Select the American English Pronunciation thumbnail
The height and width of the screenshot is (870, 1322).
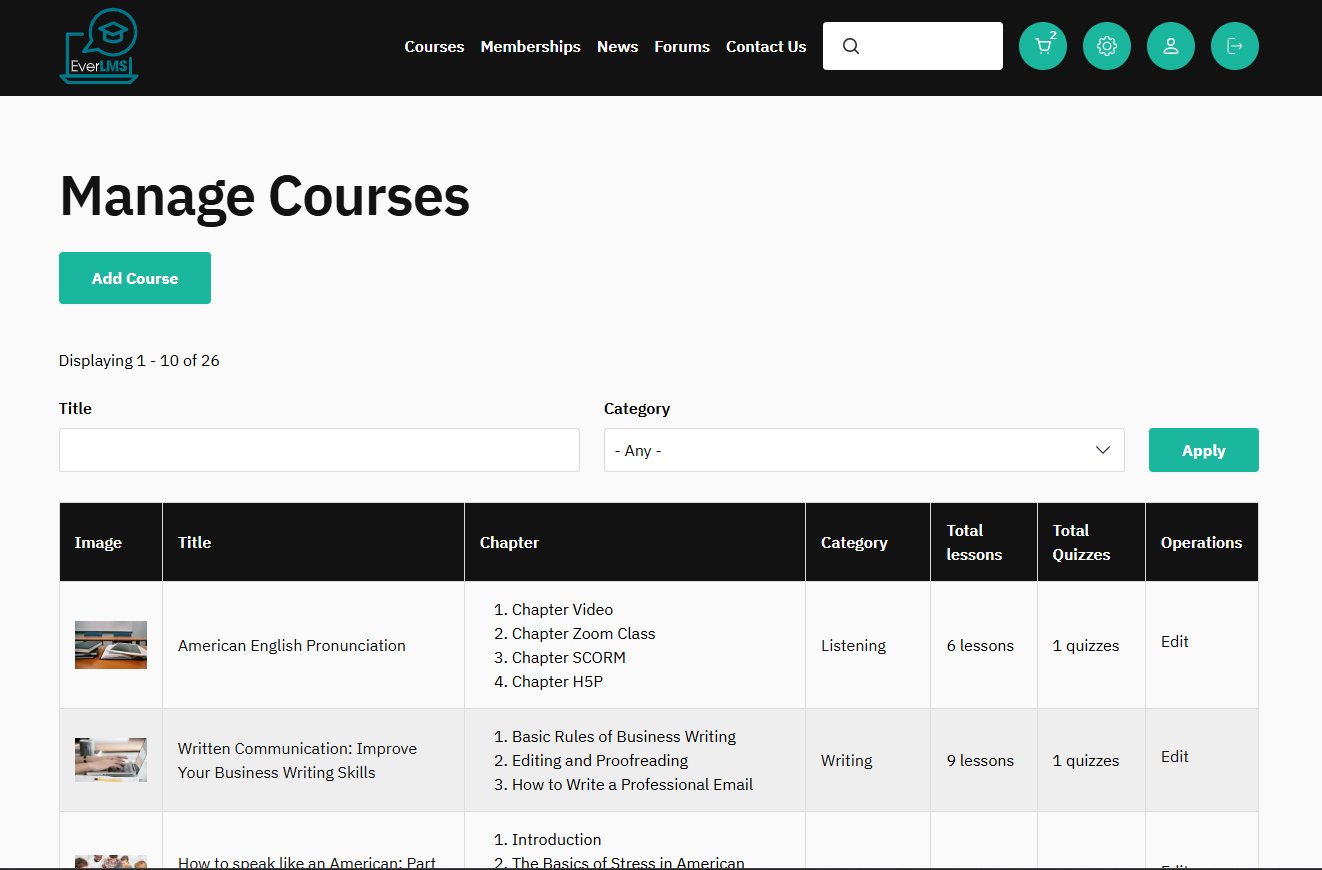click(111, 645)
